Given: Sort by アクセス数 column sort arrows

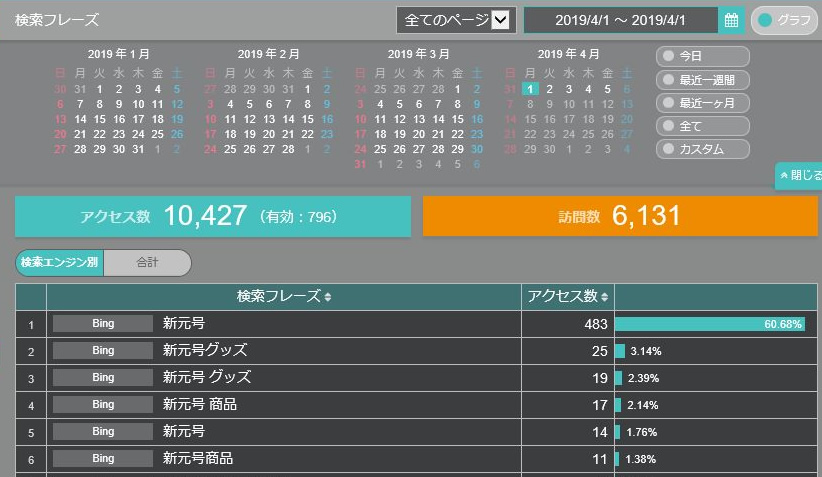Looking at the screenshot, I should tap(605, 297).
